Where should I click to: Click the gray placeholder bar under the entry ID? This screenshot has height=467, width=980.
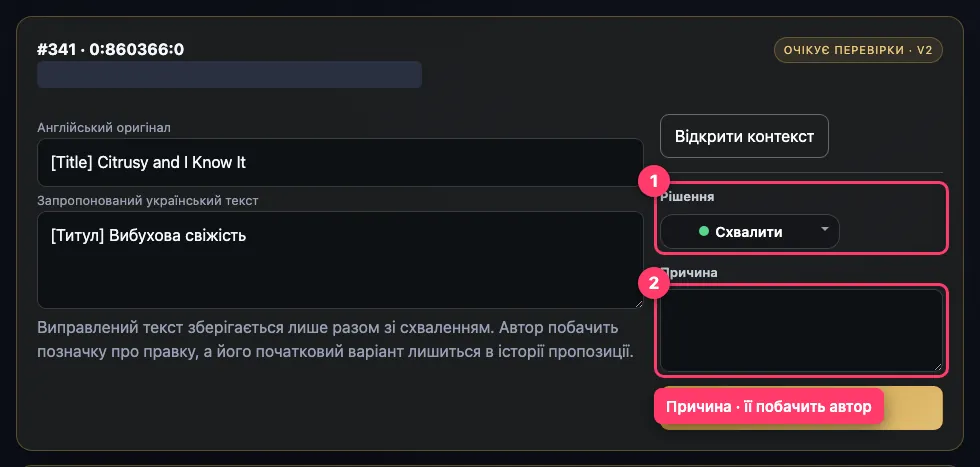pos(229,74)
